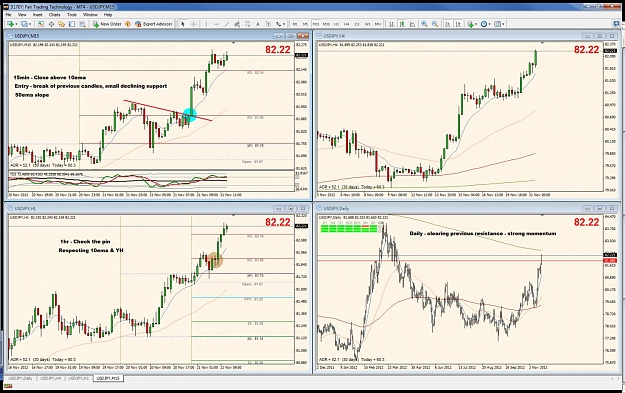Switch timeframe to MN
The image size is (625, 393).
pyautogui.click(x=378, y=24)
